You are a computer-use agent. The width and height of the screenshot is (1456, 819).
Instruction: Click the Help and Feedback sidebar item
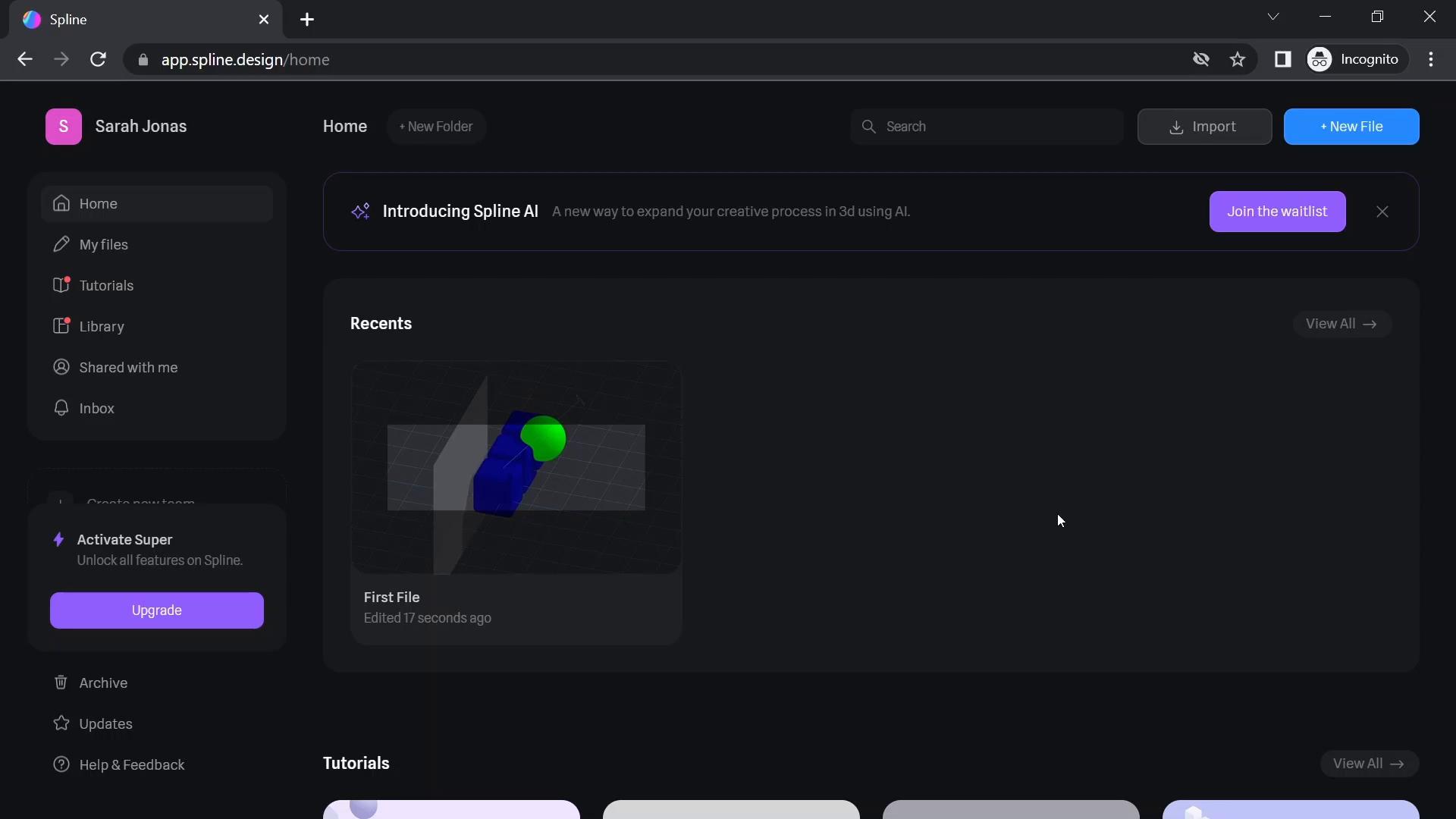[x=132, y=765]
